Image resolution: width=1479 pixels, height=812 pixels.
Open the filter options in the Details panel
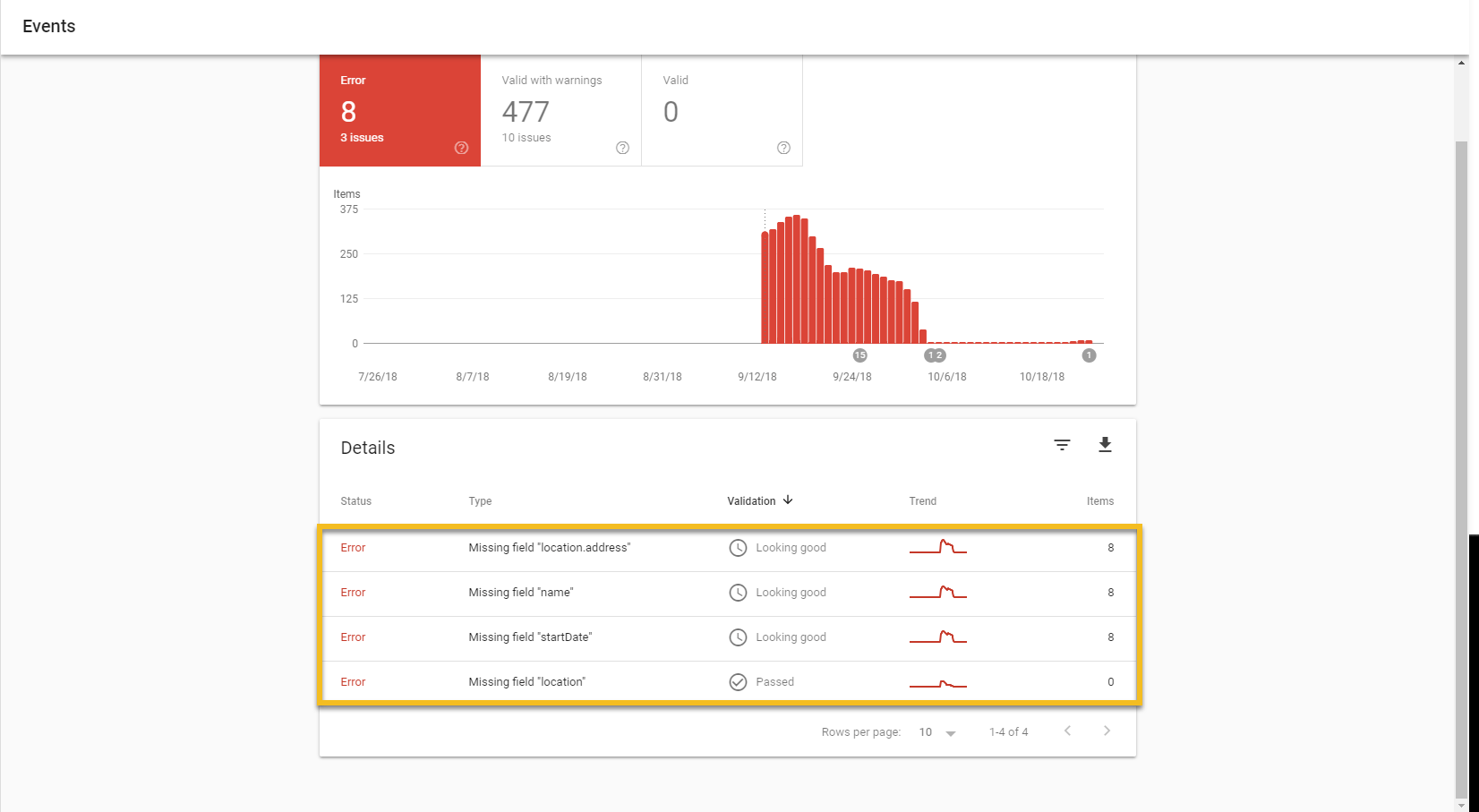tap(1061, 444)
